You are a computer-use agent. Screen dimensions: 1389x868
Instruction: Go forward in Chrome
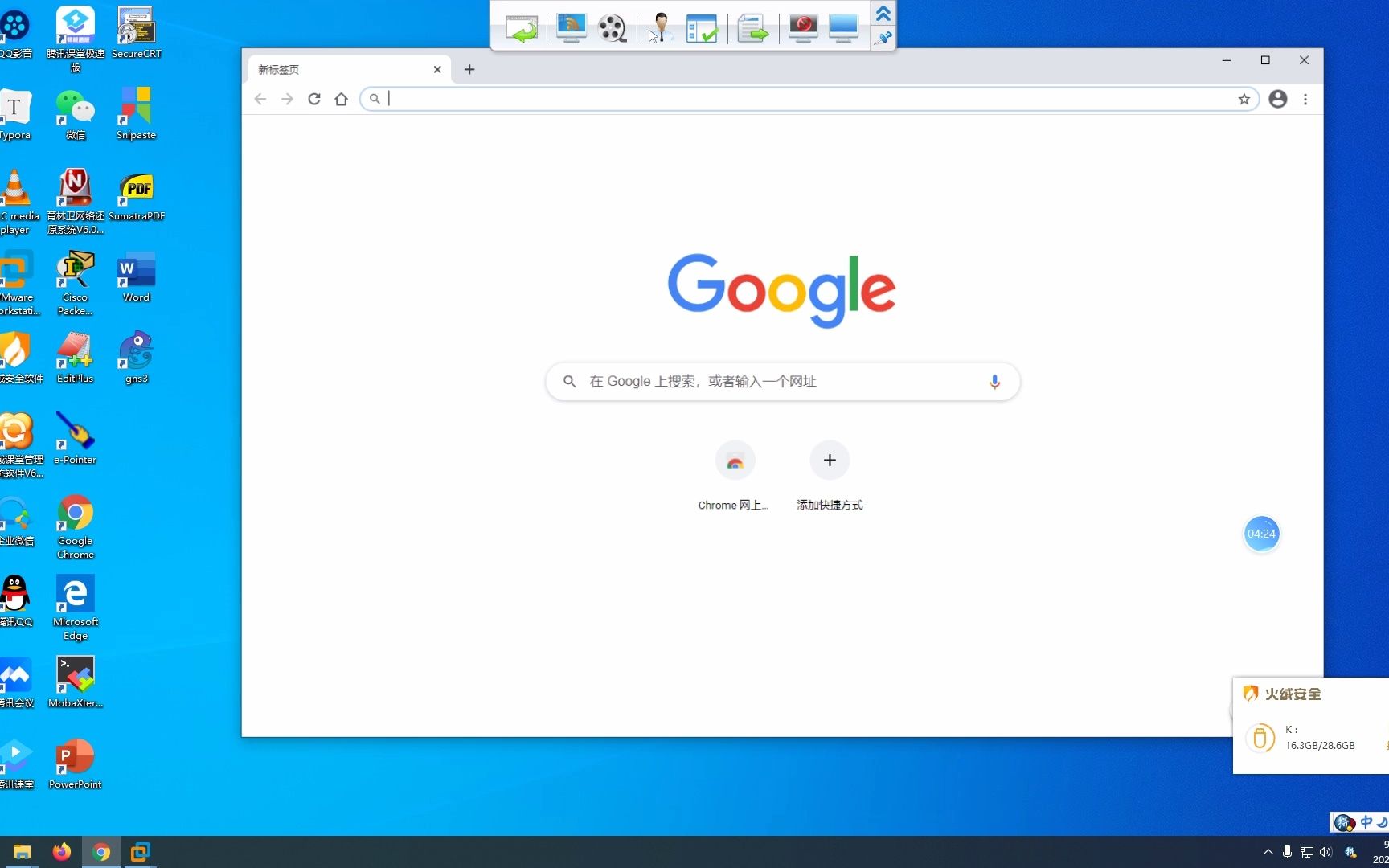[x=287, y=99]
